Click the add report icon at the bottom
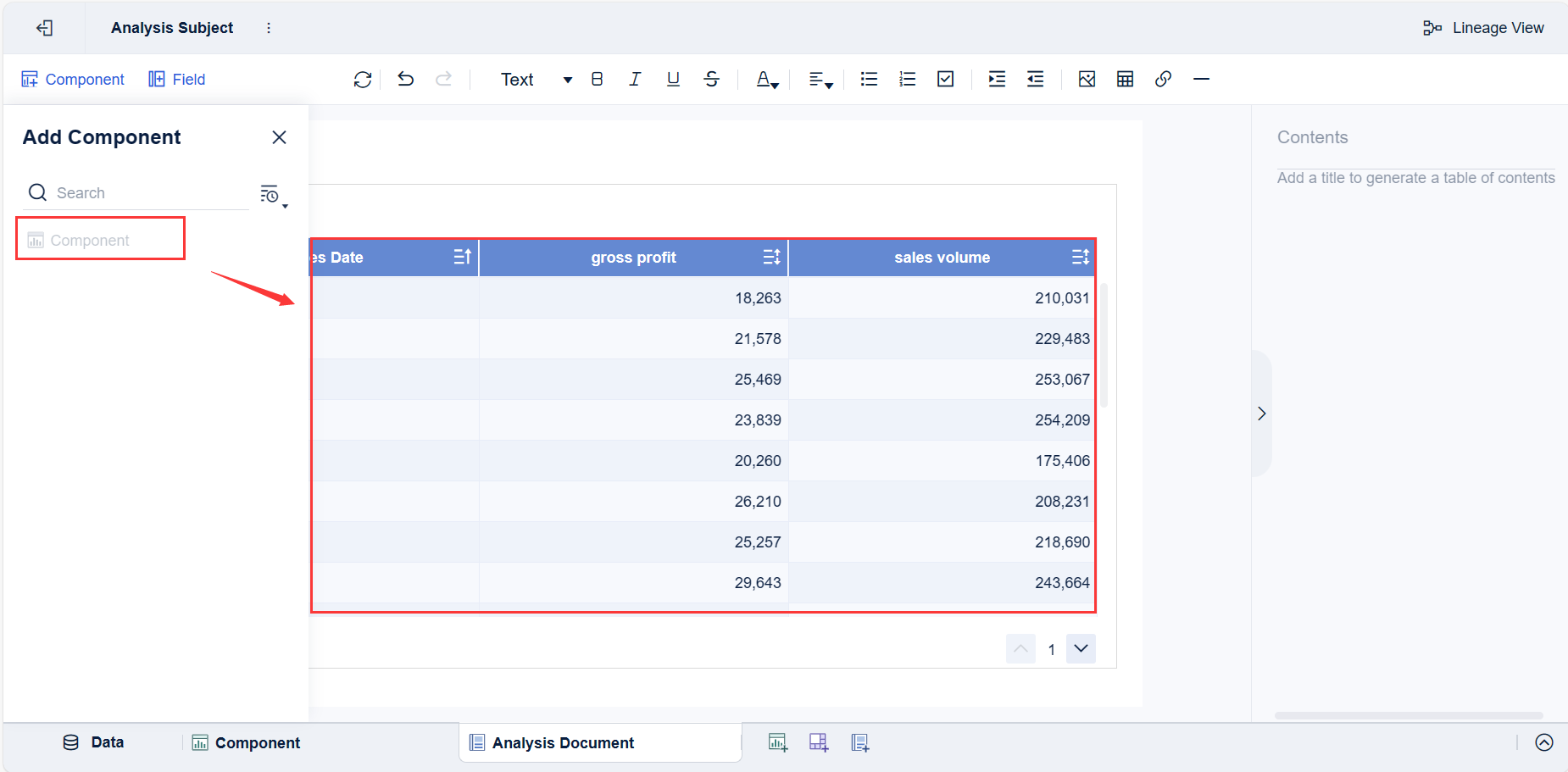The image size is (1568, 772). point(860,741)
